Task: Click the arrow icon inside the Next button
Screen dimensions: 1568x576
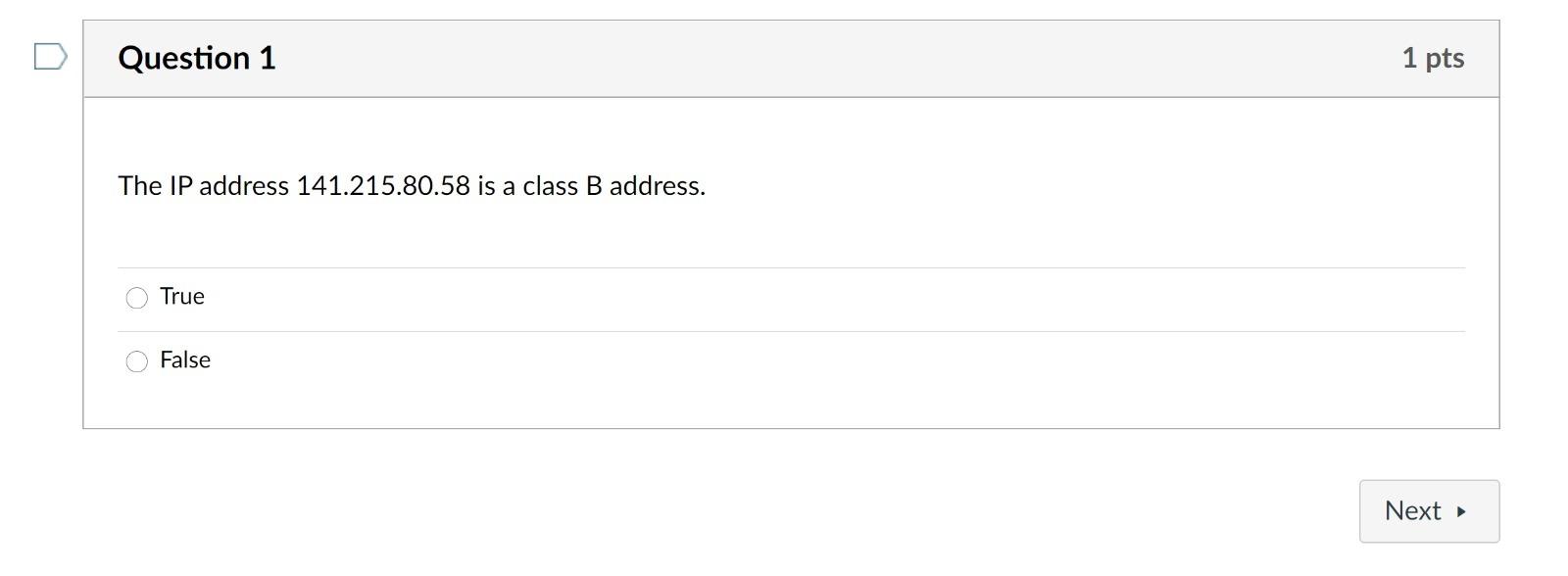Action: [1460, 510]
